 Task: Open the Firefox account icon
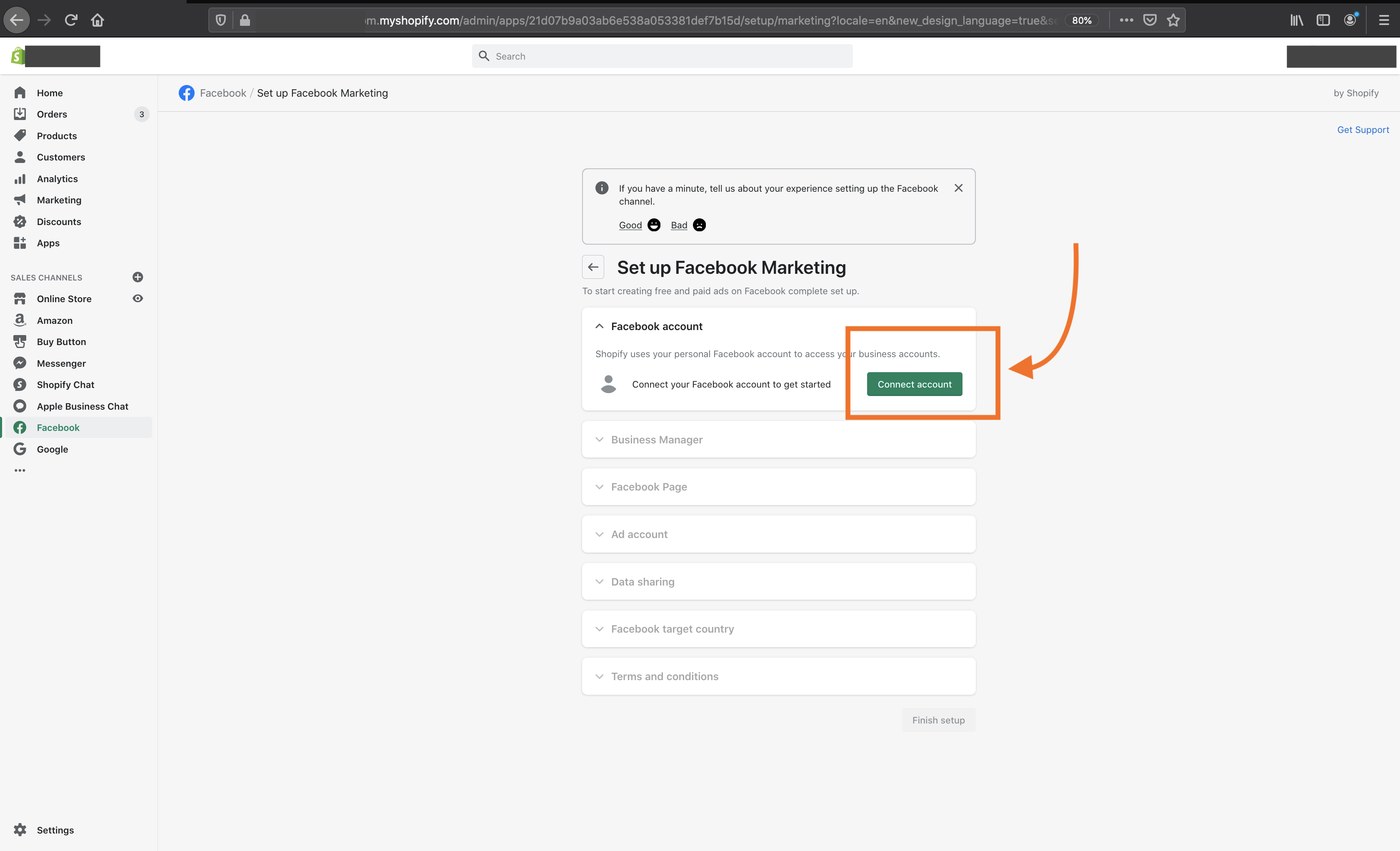(x=1350, y=20)
